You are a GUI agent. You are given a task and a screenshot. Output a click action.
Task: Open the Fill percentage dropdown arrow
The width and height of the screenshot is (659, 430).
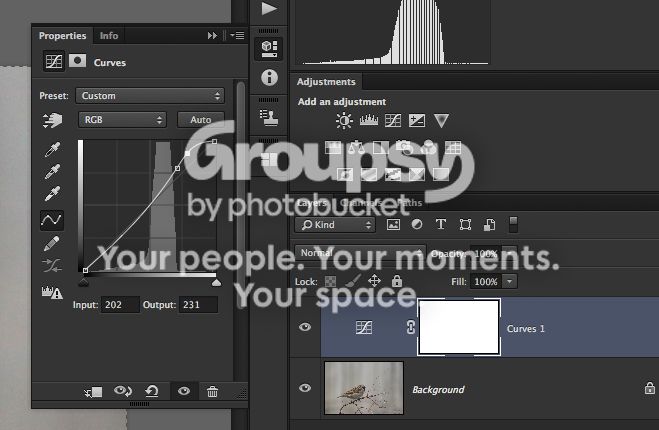coord(509,281)
